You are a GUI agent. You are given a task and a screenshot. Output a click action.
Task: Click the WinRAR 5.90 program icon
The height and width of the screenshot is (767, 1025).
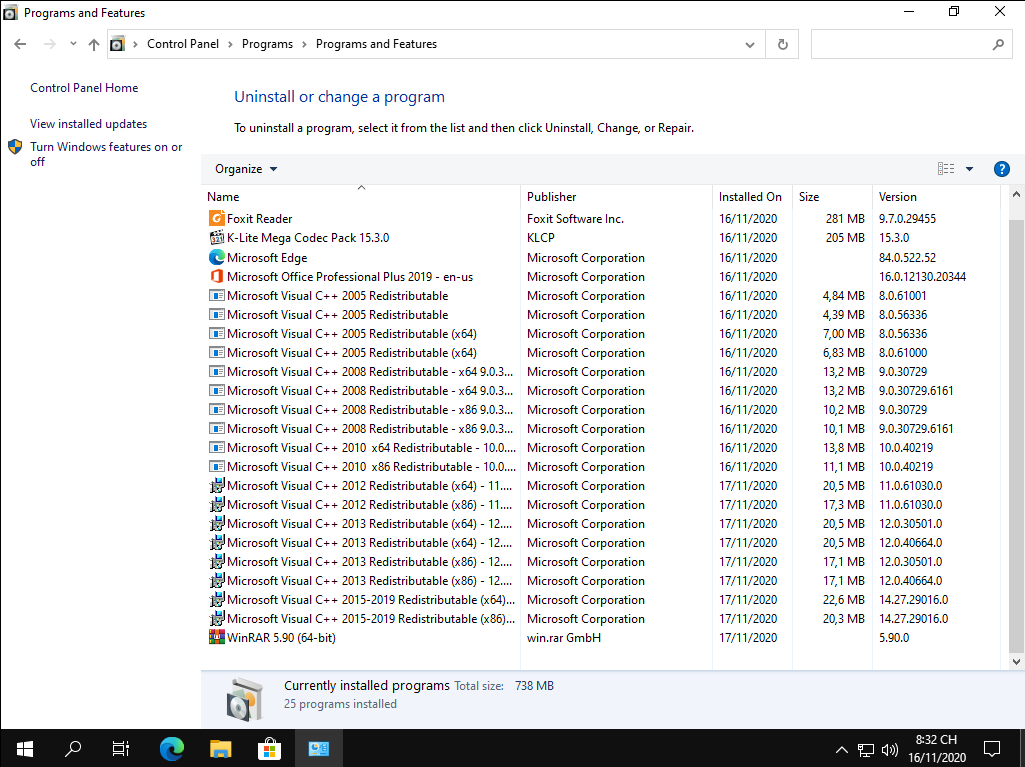[216, 637]
